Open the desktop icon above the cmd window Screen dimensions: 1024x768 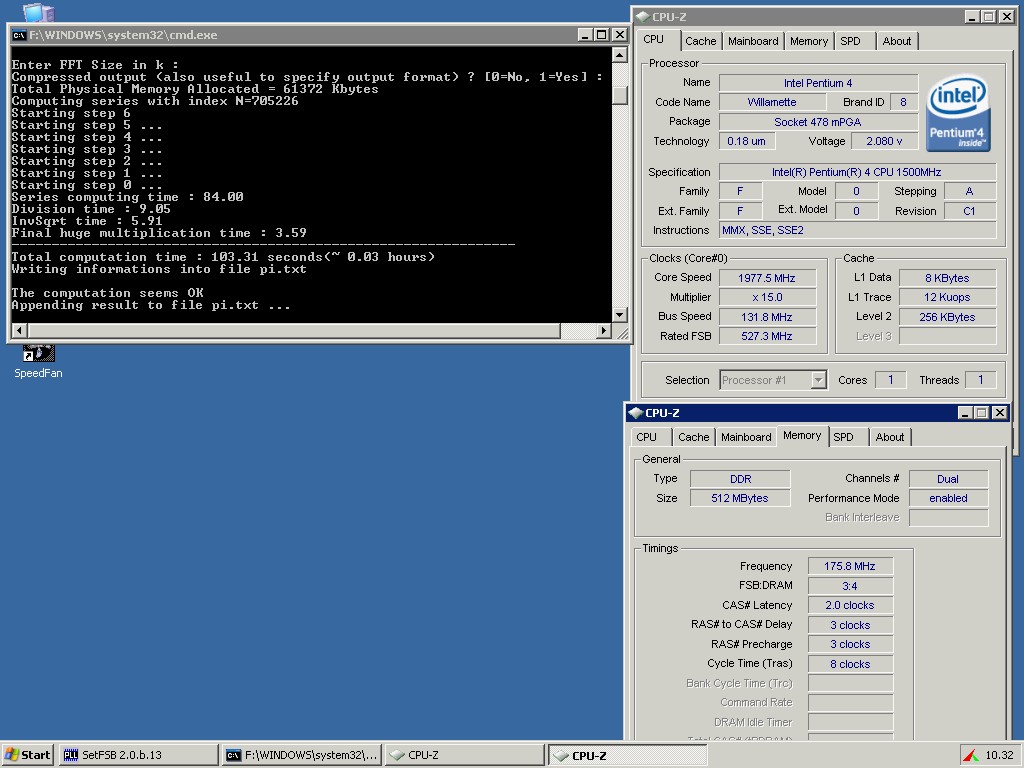38,11
